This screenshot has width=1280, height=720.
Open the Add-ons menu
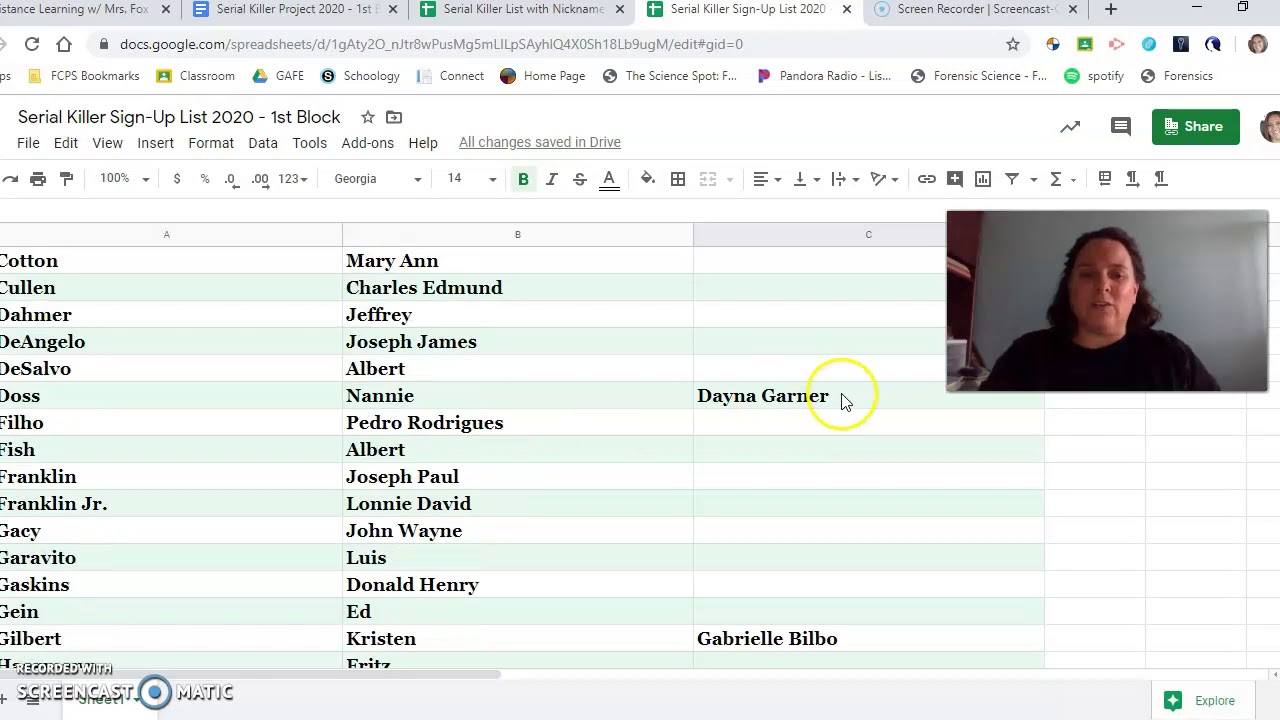pyautogui.click(x=368, y=143)
